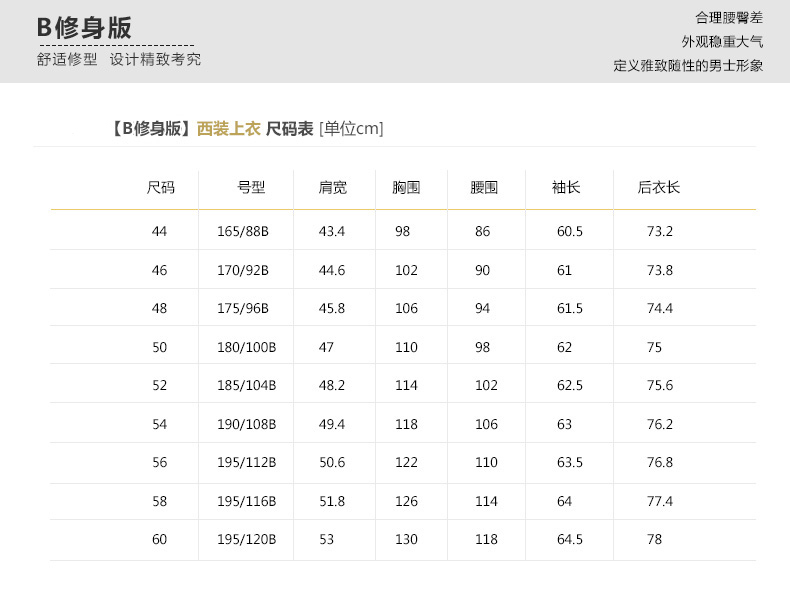Select the 号型 column header

251,187
